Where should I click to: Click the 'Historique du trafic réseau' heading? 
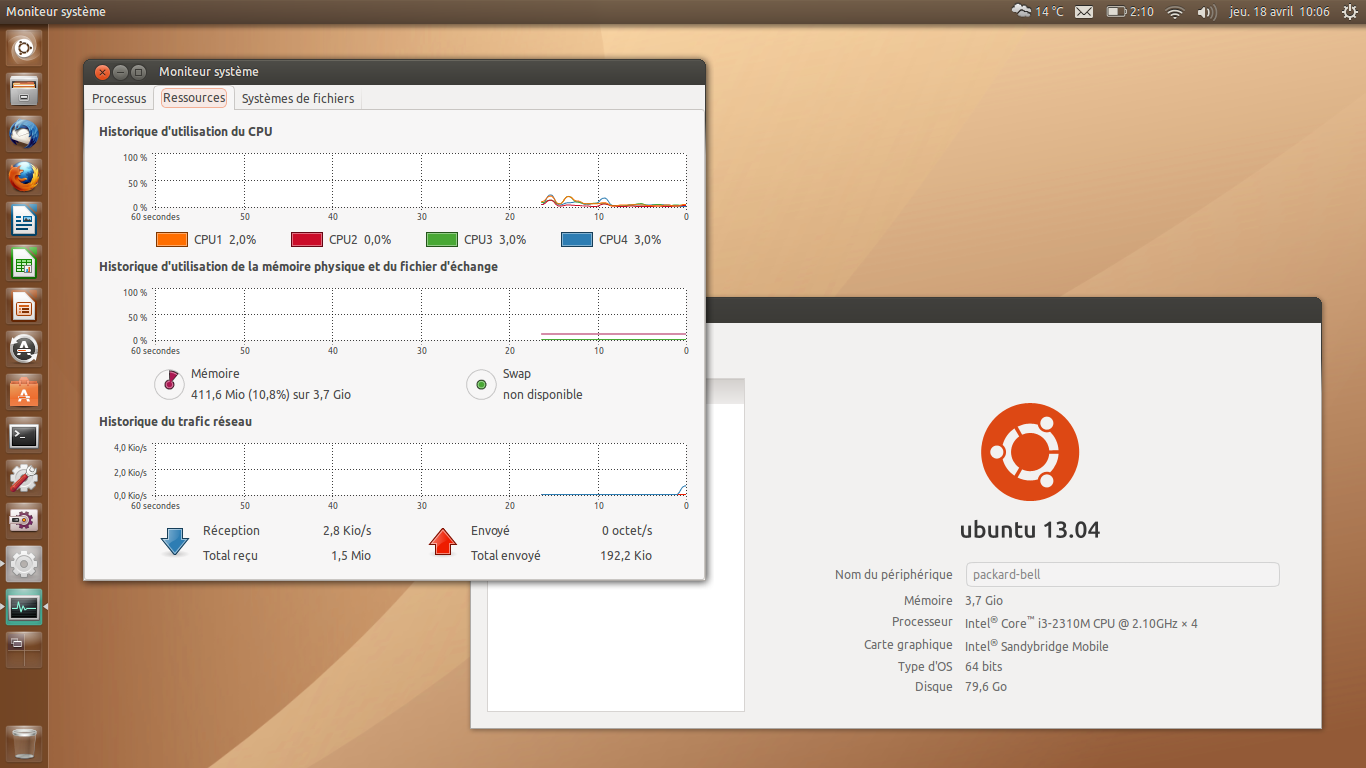pyautogui.click(x=175, y=422)
